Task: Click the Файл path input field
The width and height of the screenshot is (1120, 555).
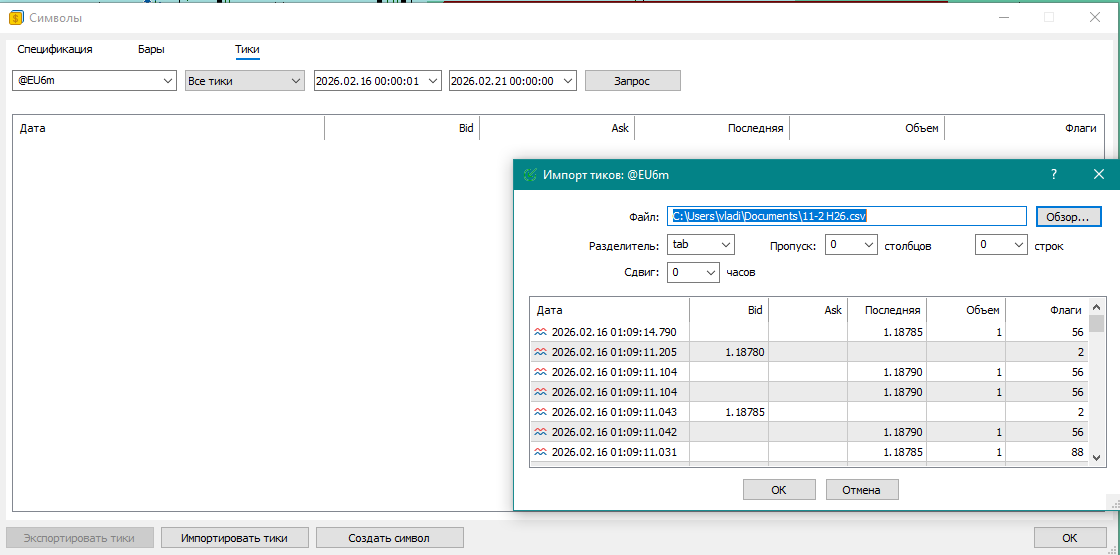Action: click(x=846, y=215)
